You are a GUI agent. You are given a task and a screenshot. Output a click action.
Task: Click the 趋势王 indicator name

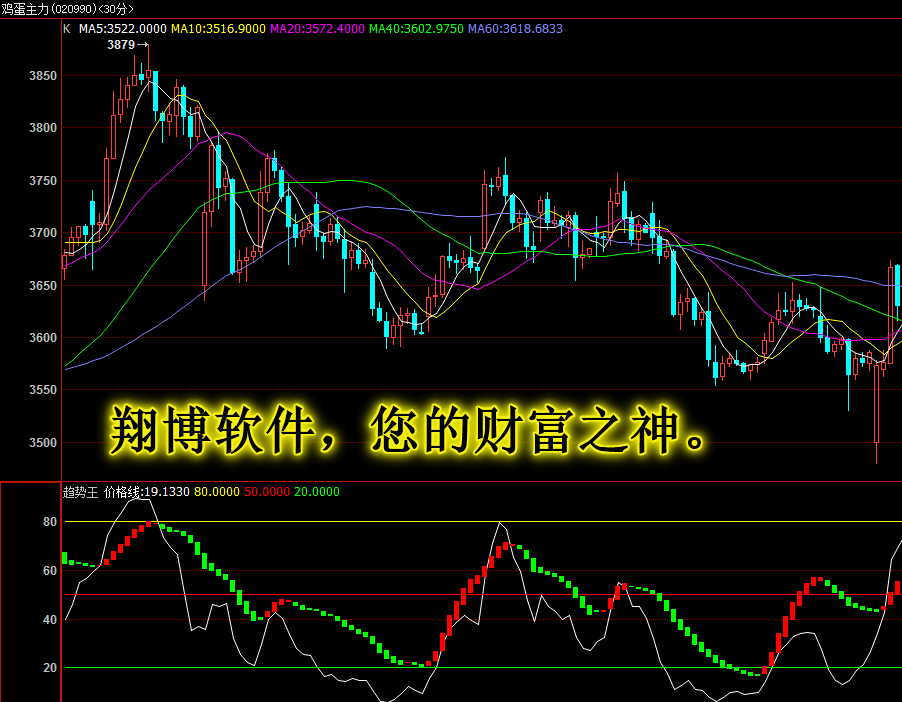click(81, 492)
